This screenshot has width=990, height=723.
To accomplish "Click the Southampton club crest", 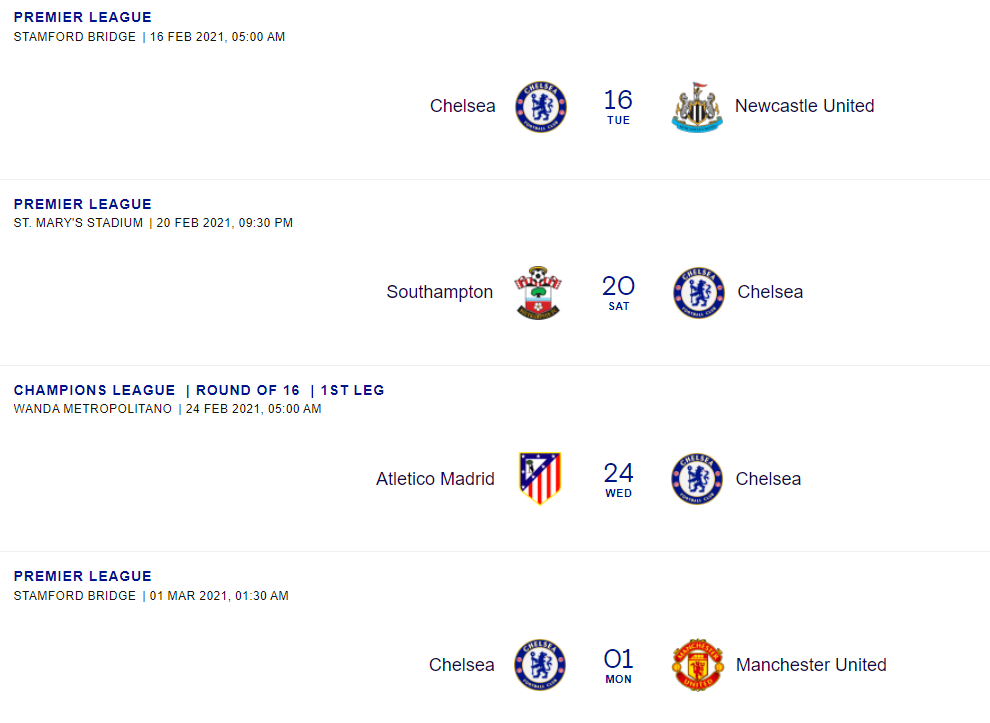I will 538,292.
